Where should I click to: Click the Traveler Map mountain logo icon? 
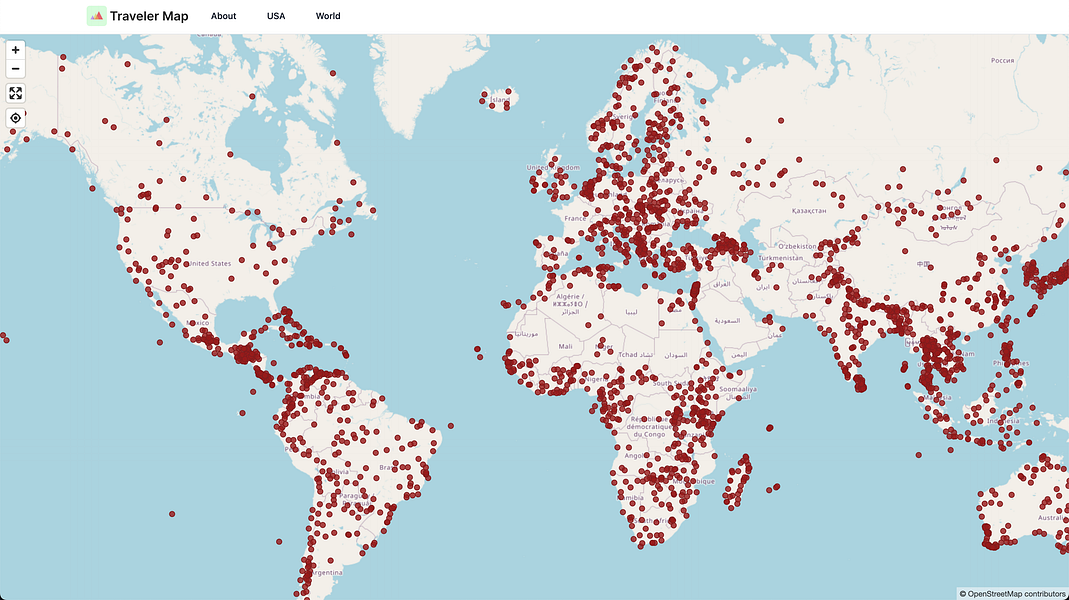(96, 16)
